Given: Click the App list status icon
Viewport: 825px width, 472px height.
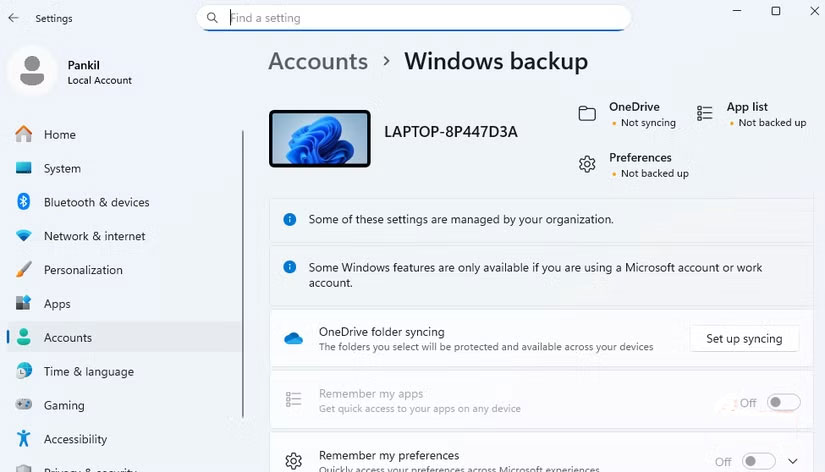Looking at the screenshot, I should 705,114.
